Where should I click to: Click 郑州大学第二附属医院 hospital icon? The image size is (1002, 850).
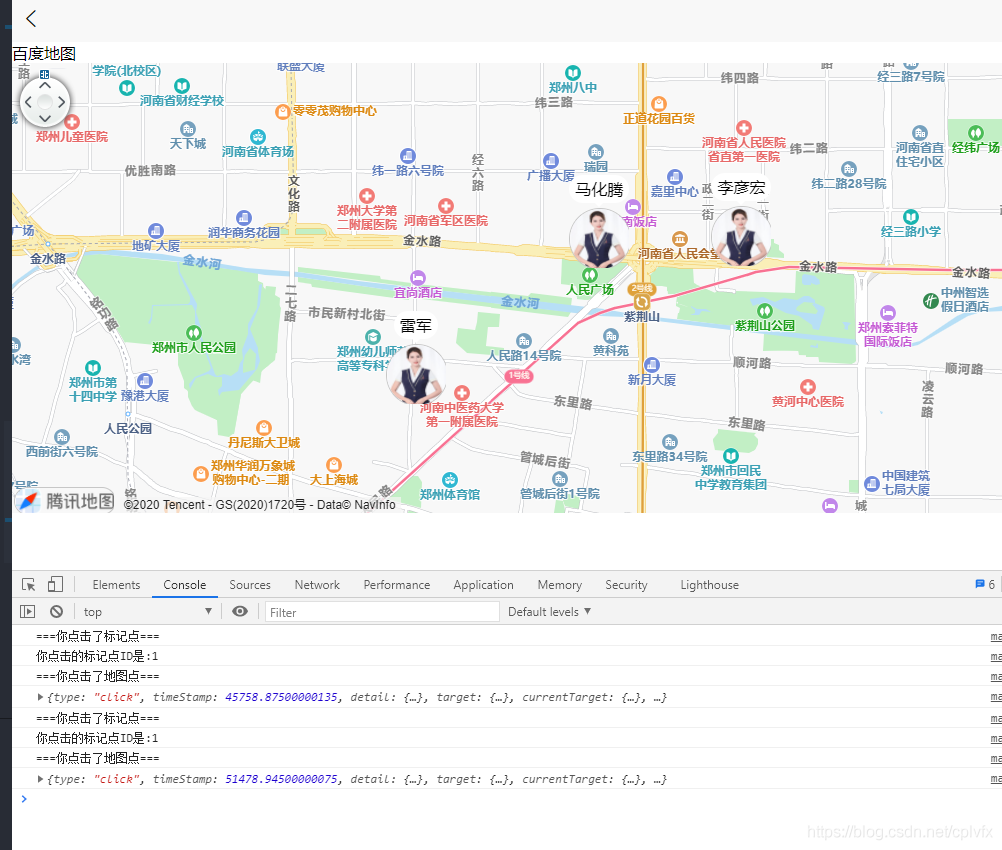coord(367,196)
